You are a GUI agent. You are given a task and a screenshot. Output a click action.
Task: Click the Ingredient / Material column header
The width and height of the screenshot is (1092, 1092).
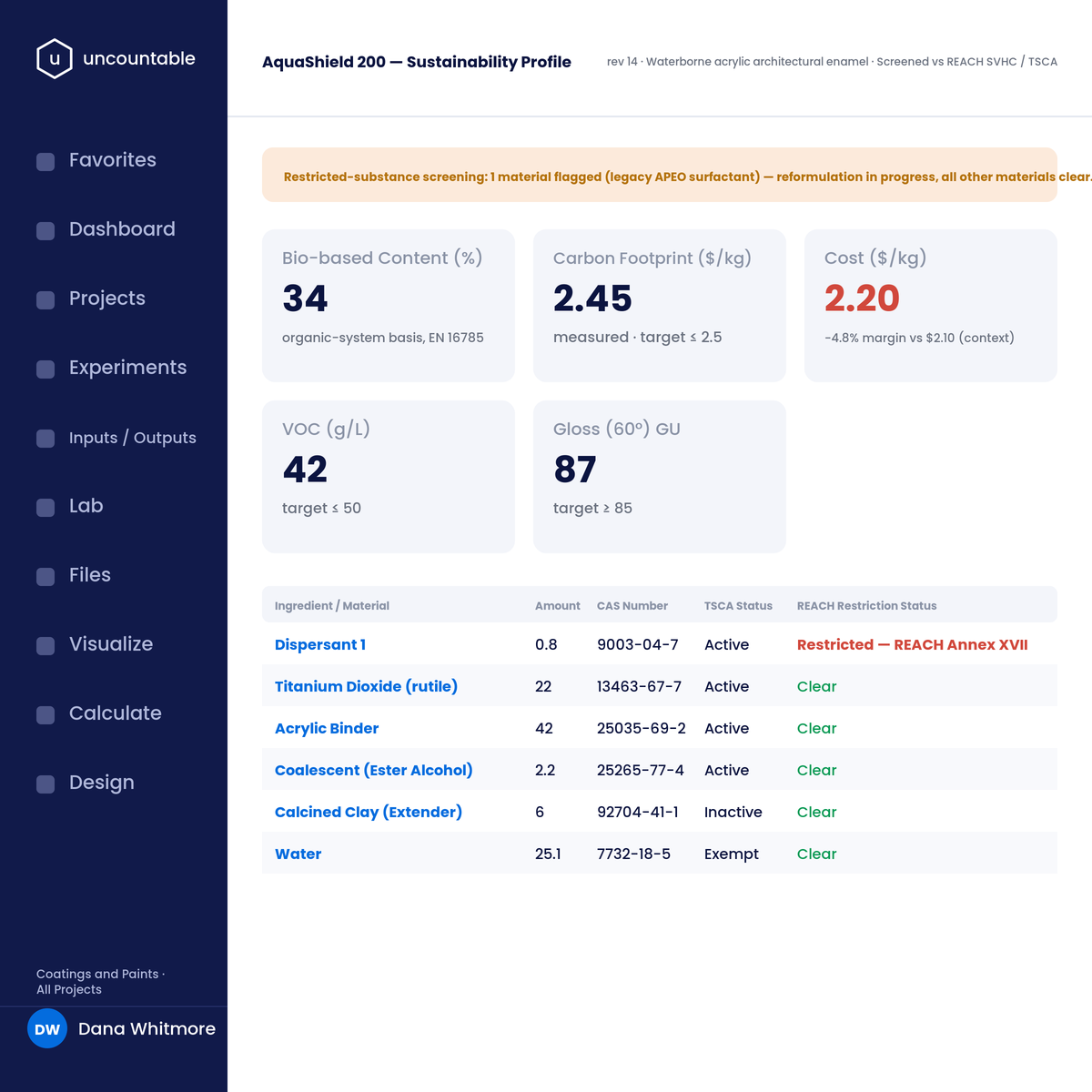point(332,605)
